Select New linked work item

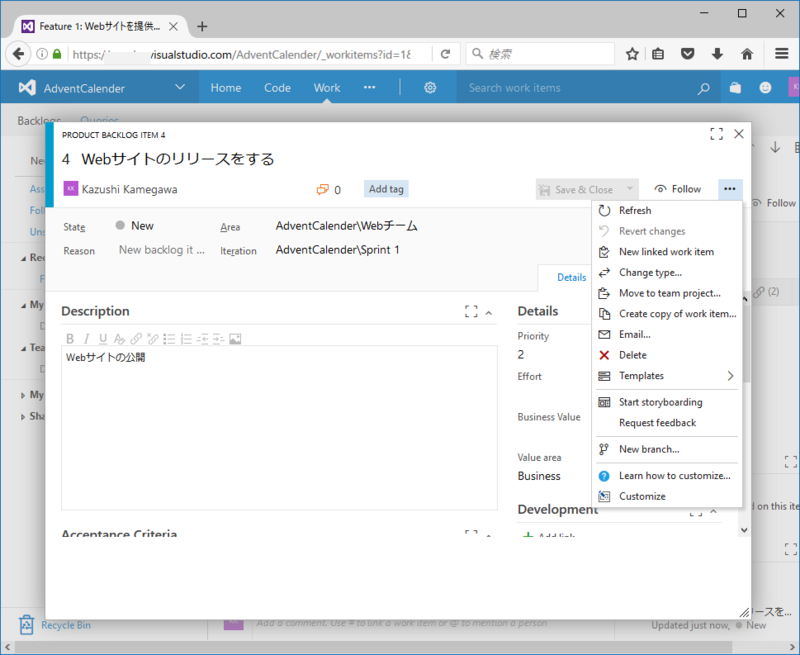[x=666, y=252]
